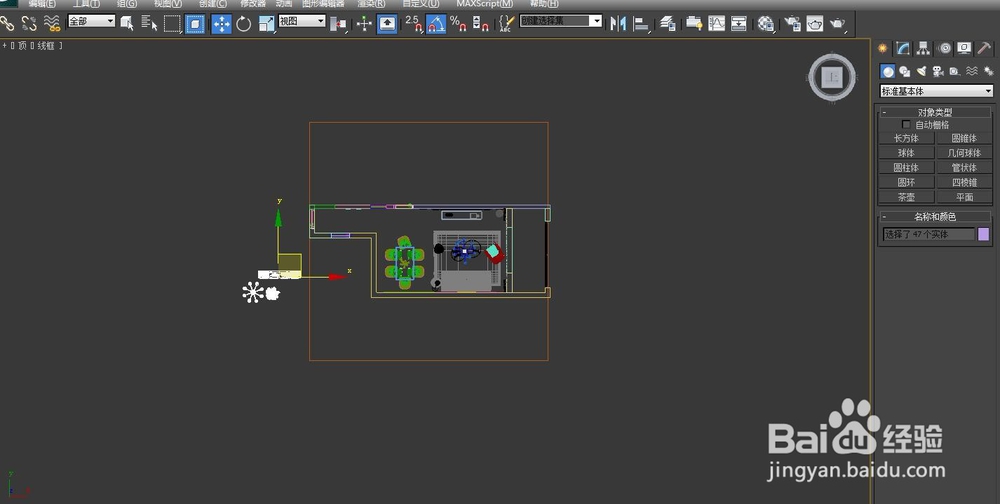Toggle the 2.5D Snaps button

(x=414, y=24)
